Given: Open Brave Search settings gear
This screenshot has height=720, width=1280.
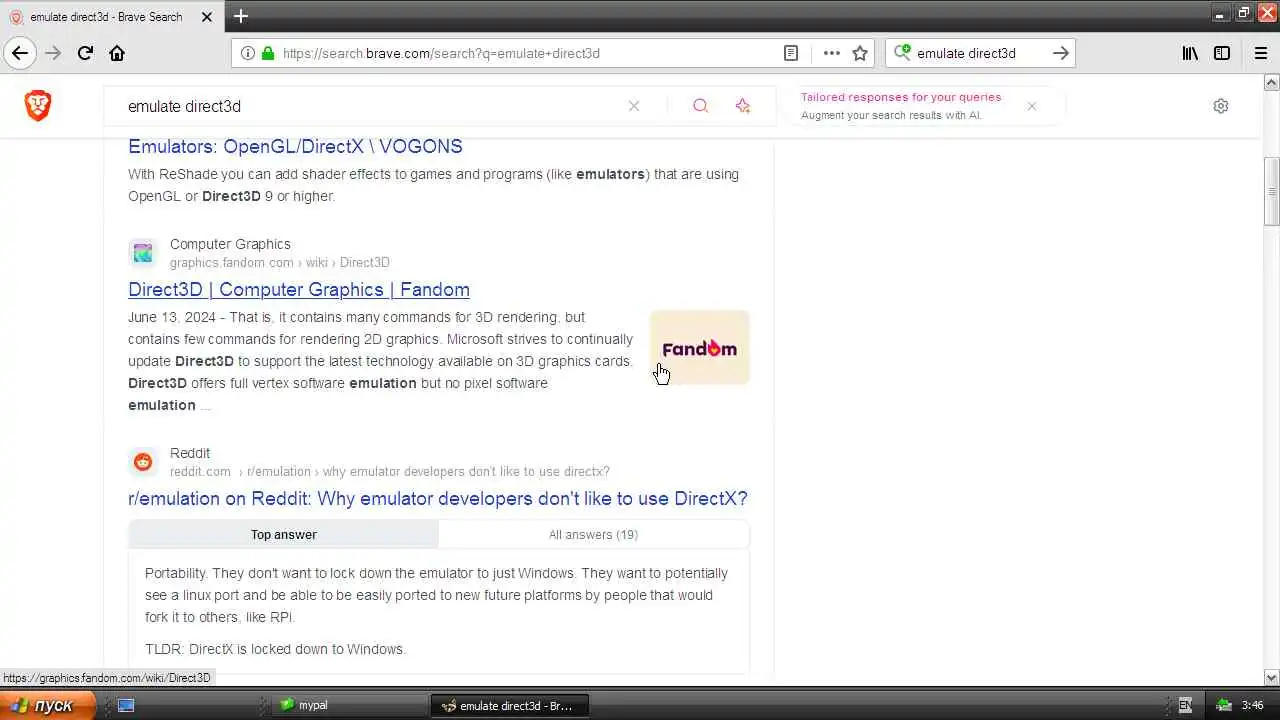Looking at the screenshot, I should (x=1221, y=106).
